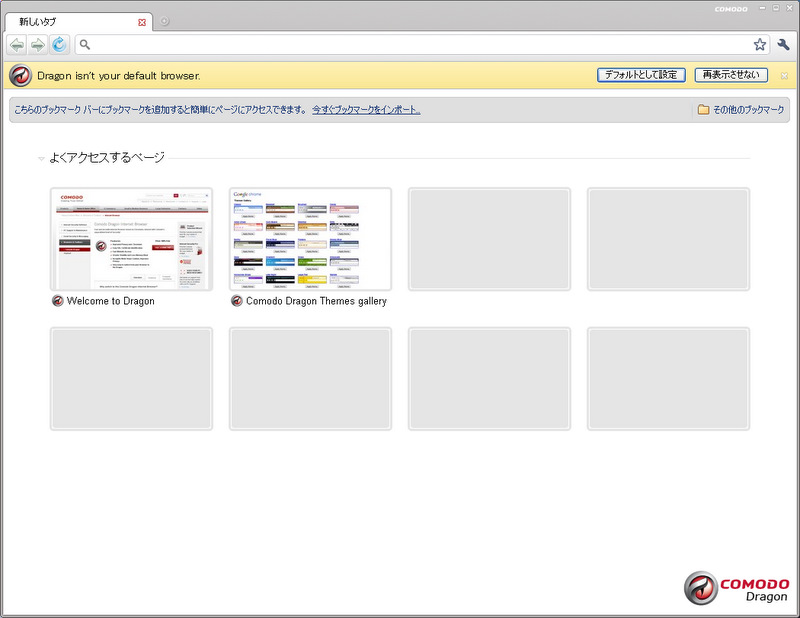Click the 再表示させない button
Image resolution: width=800 pixels, height=618 pixels.
(731, 75)
